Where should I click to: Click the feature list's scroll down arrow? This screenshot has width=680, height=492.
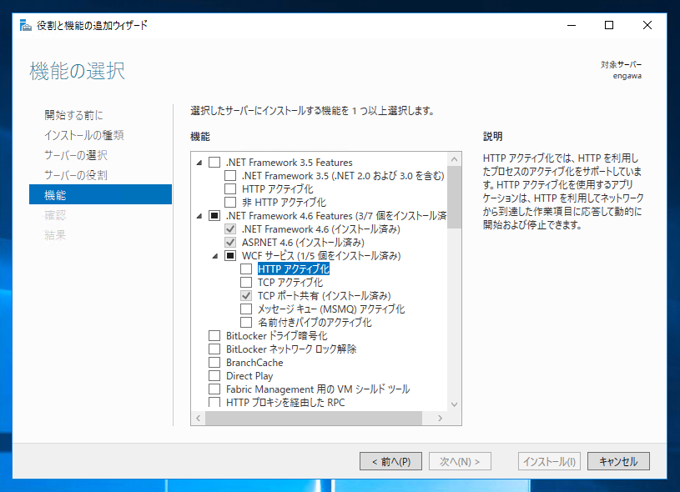[454, 404]
